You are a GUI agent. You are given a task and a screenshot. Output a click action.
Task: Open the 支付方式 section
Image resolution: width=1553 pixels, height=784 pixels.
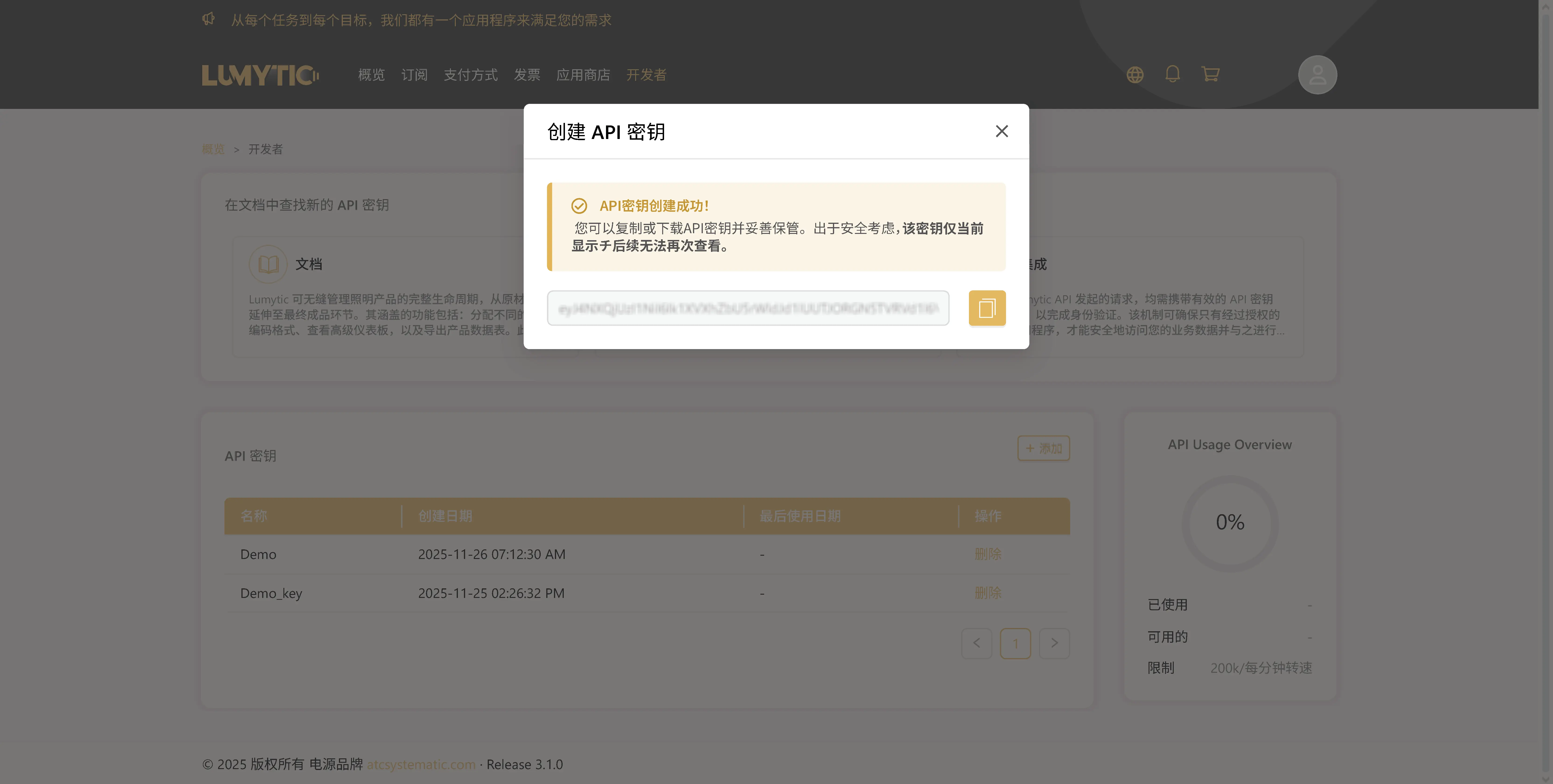pos(471,75)
